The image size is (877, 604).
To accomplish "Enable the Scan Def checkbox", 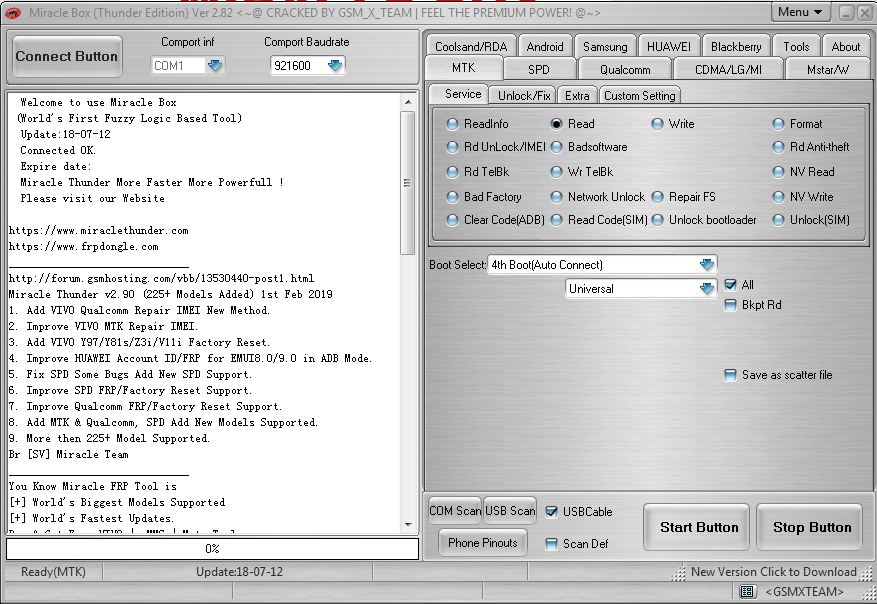I will click(551, 544).
